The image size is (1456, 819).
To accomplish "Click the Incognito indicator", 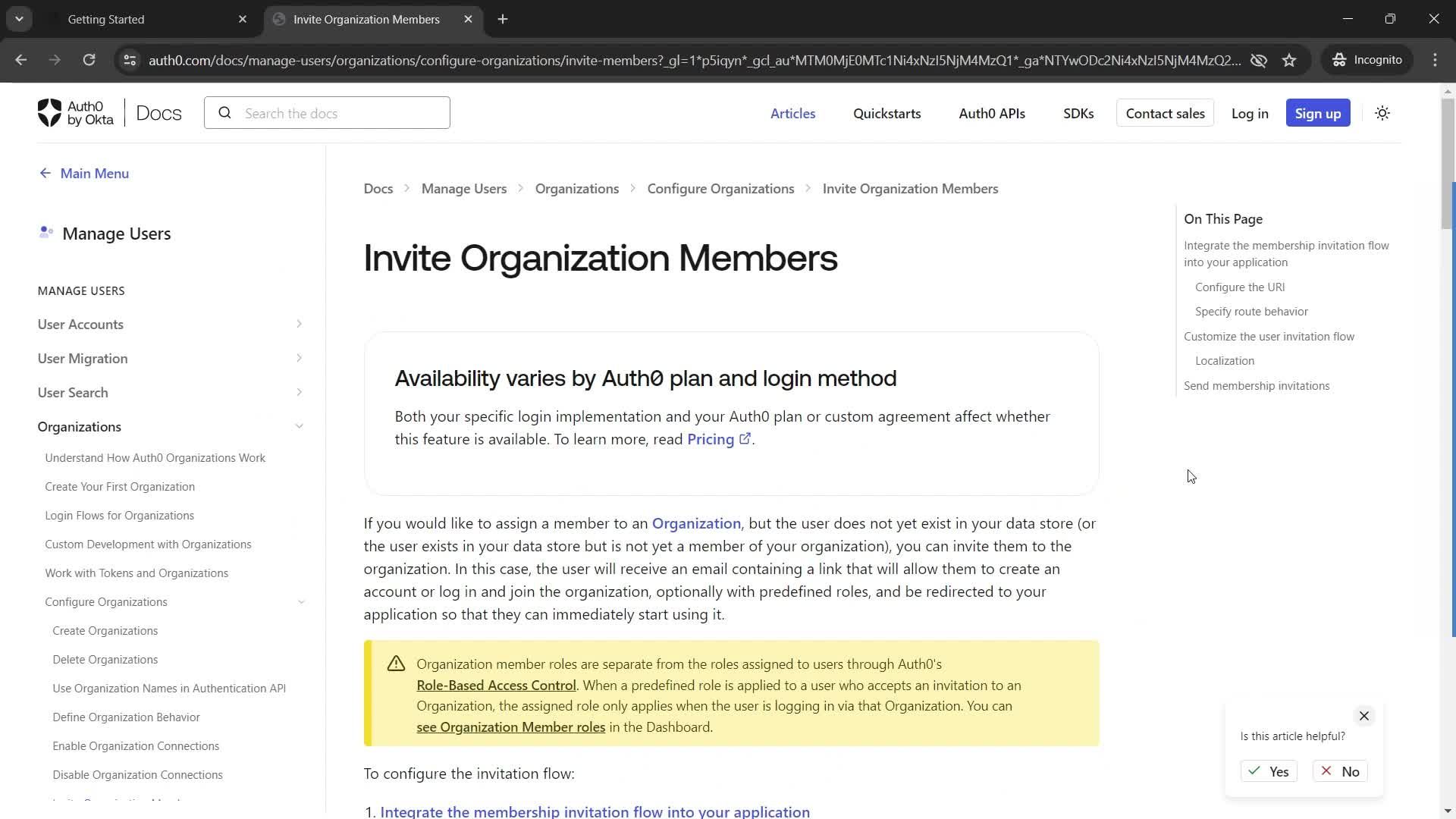I will [1367, 60].
